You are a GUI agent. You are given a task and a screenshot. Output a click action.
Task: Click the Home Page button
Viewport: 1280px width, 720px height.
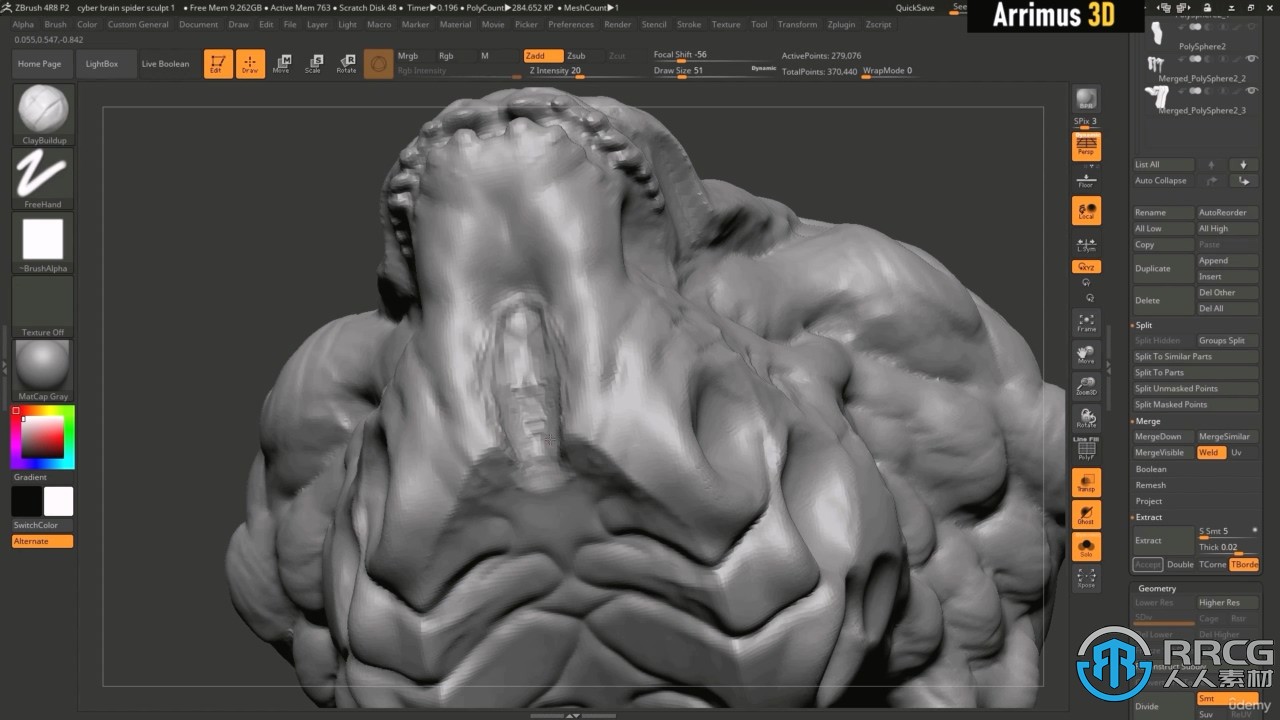click(40, 64)
